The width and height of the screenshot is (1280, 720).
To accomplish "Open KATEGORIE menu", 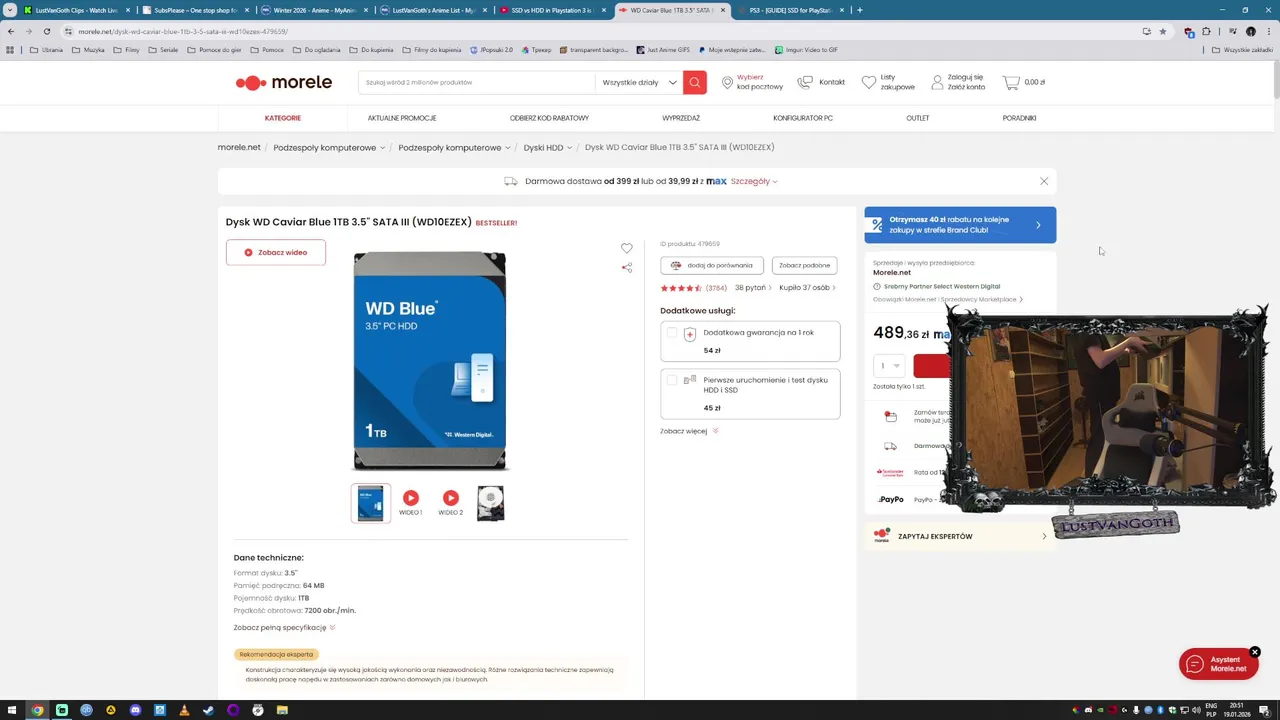I will pyautogui.click(x=283, y=118).
